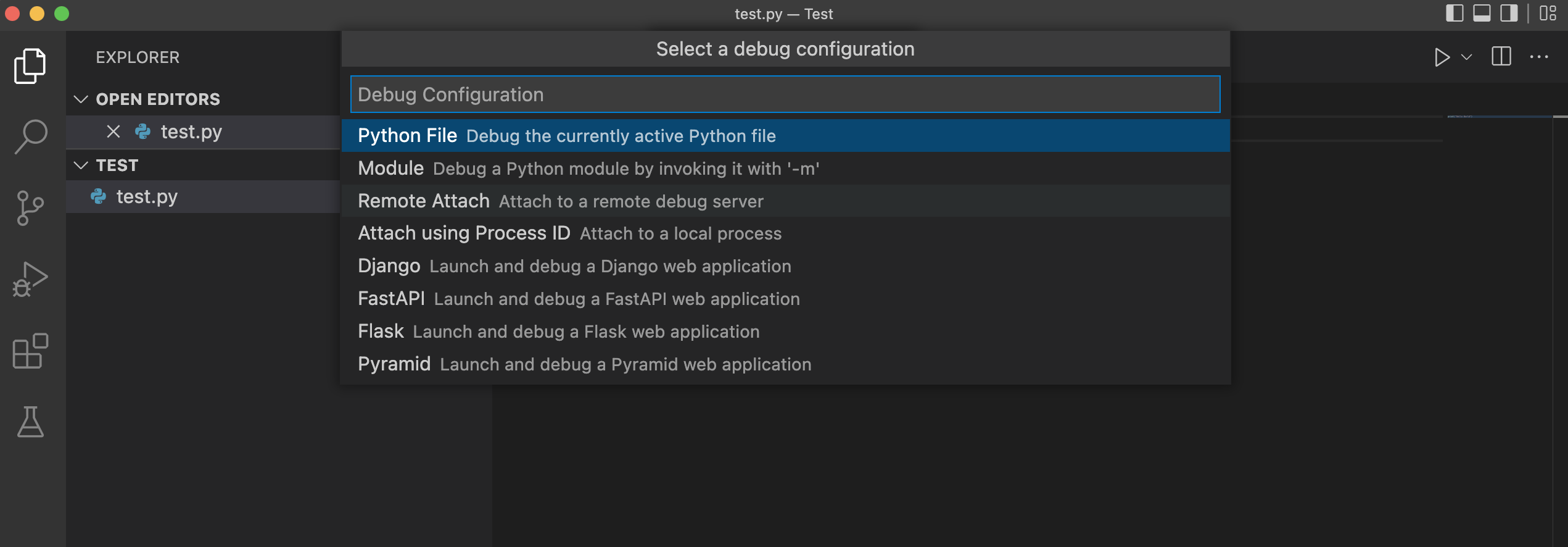Open the Search view in activity bar

[x=30, y=136]
